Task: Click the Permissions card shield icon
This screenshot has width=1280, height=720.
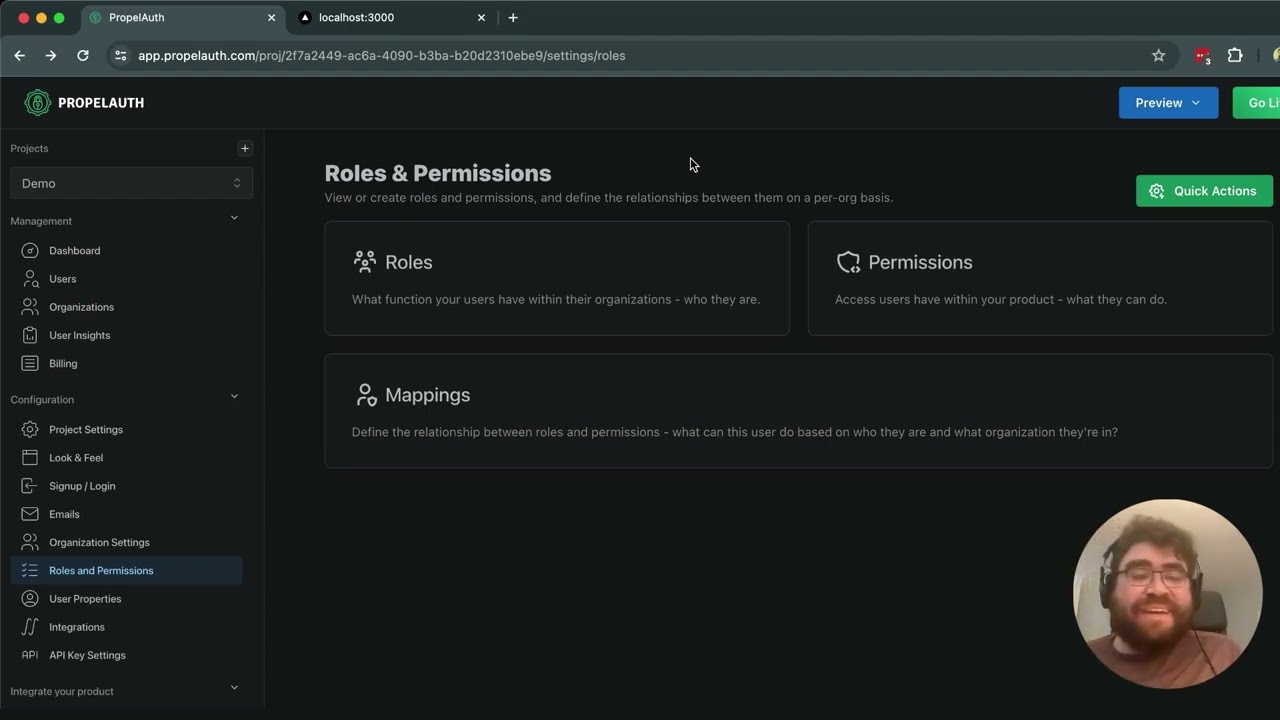Action: (848, 262)
